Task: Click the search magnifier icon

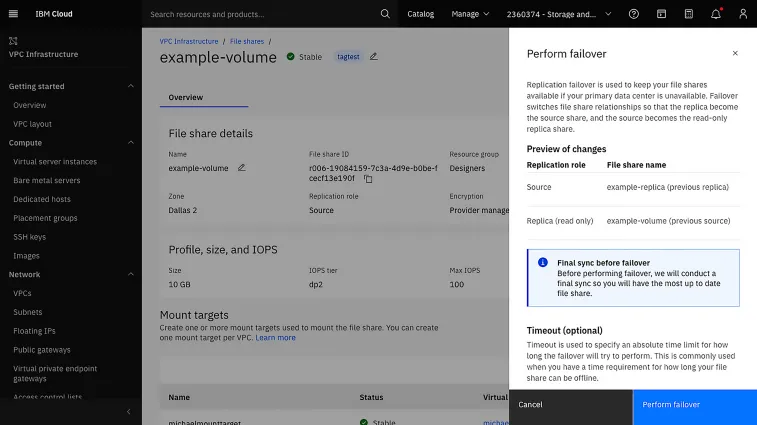Action: pos(385,14)
